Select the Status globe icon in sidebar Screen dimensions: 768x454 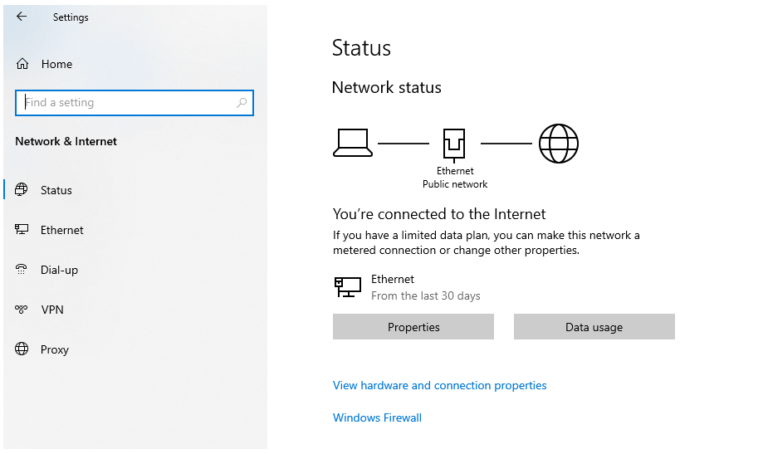(x=21, y=190)
